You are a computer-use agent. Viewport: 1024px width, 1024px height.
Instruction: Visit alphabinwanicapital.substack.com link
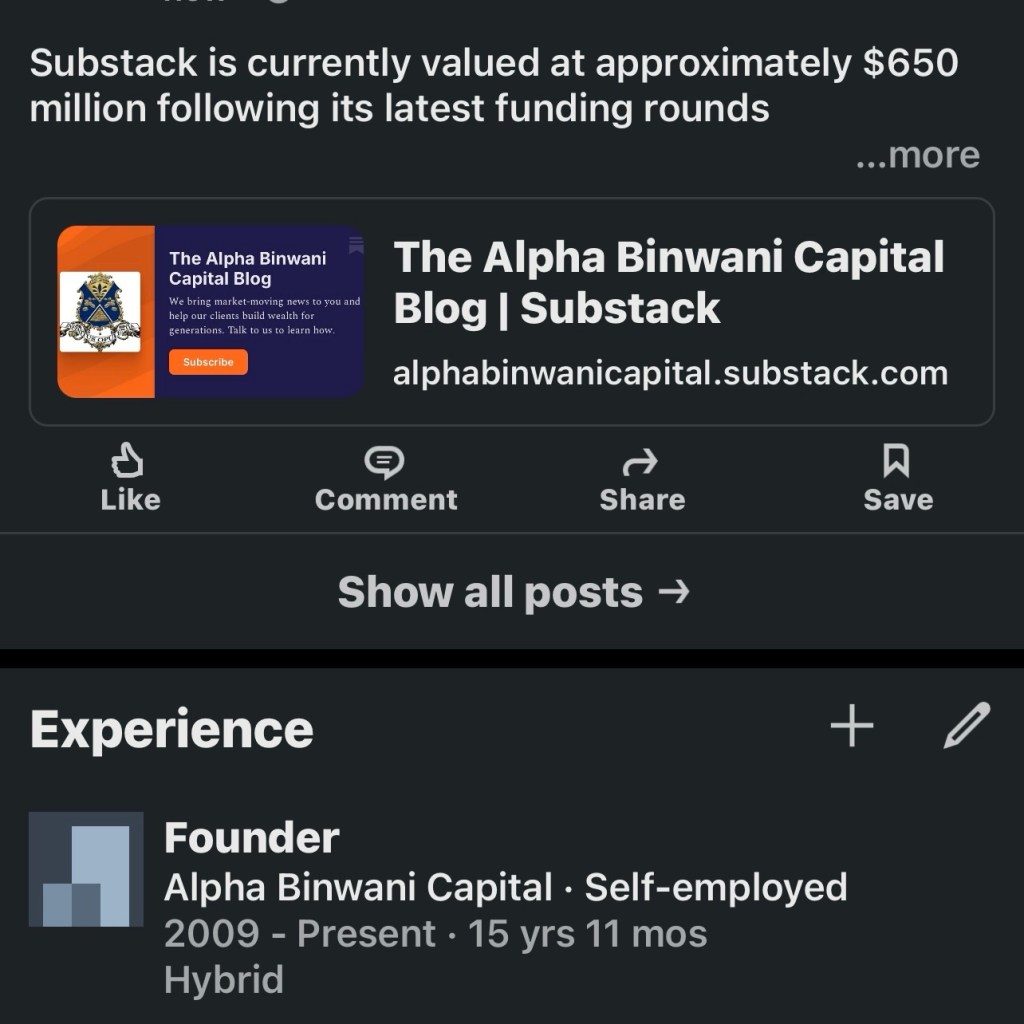point(670,373)
